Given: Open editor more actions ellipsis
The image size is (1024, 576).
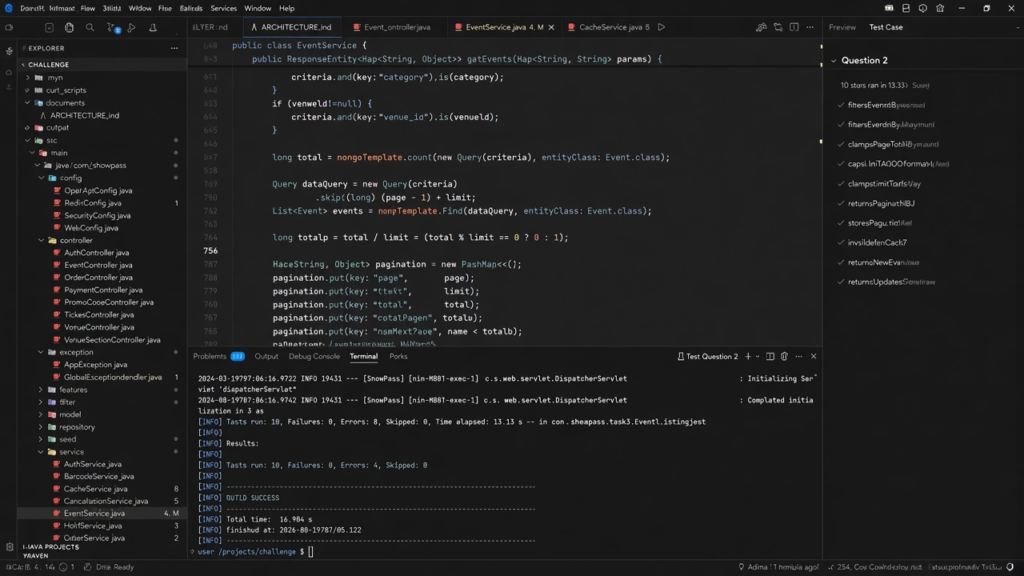Looking at the screenshot, I should (x=810, y=27).
